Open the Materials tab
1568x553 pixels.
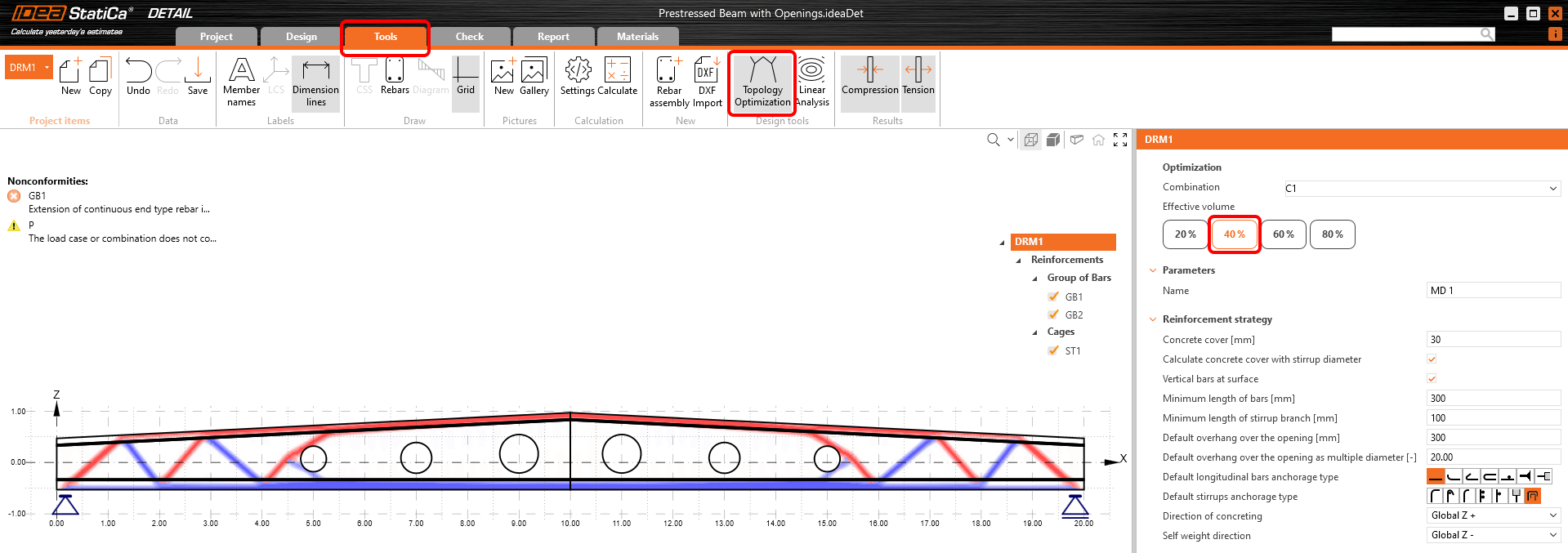point(637,37)
